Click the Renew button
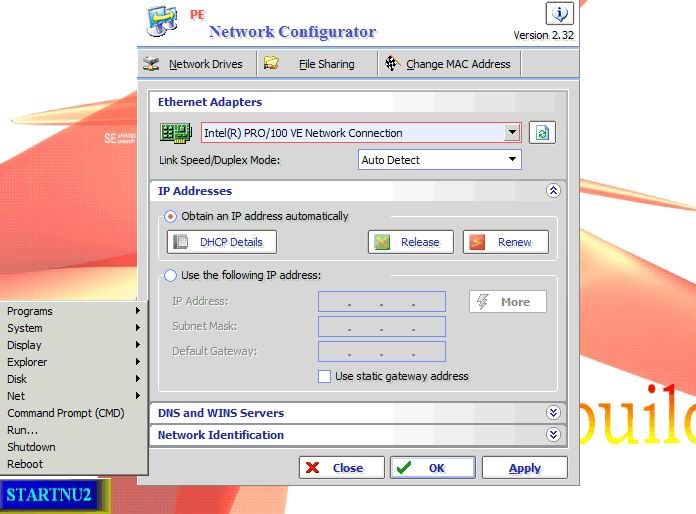This screenshot has width=696, height=514. click(x=506, y=242)
